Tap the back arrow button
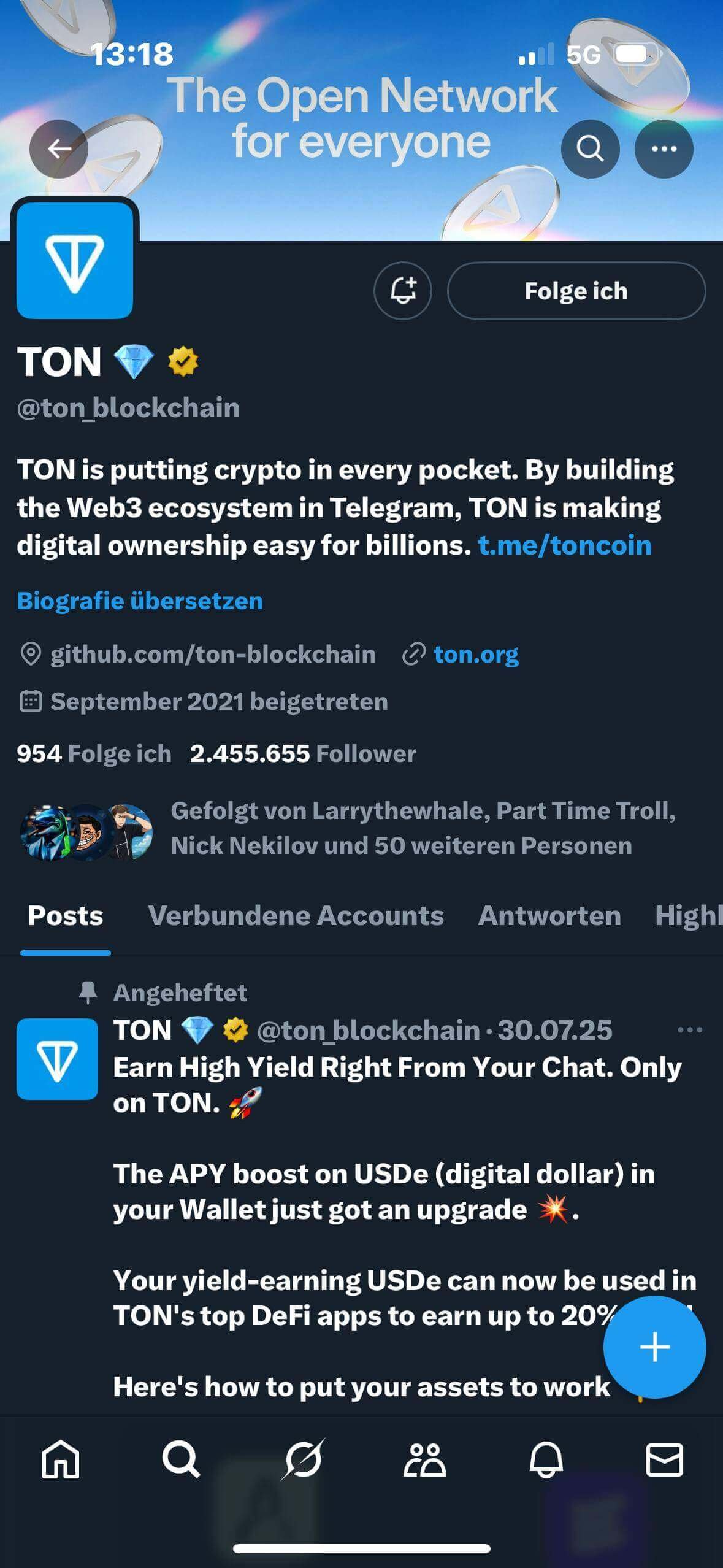 tap(59, 148)
